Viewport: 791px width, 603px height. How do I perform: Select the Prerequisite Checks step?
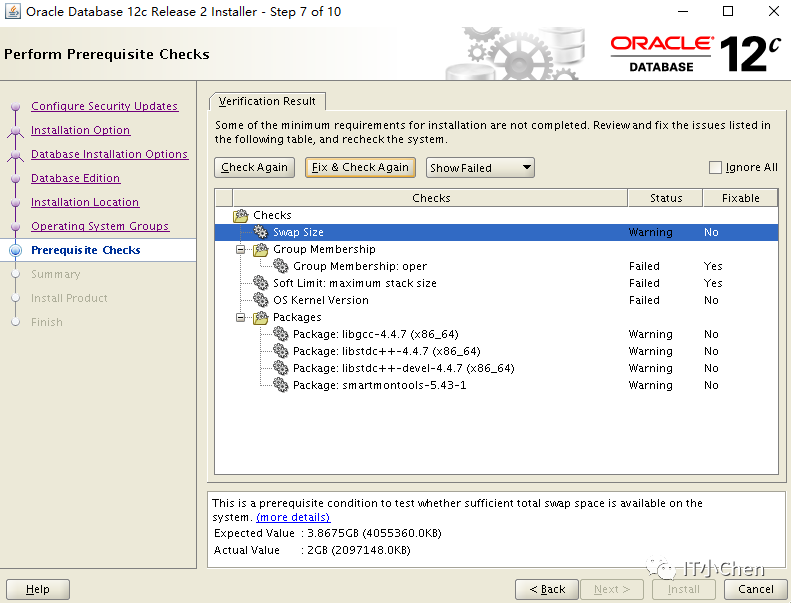[86, 250]
